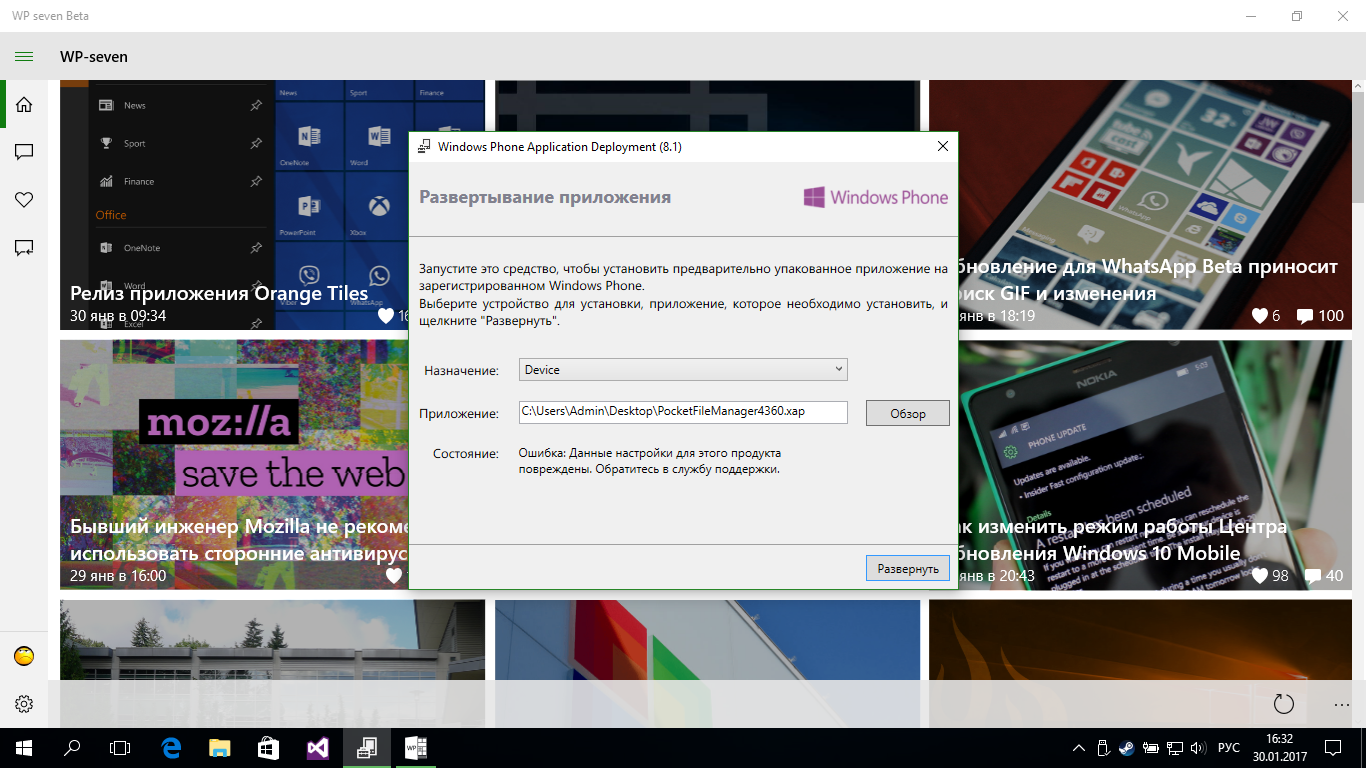Switch to Visual Studio on taskbar
The width and height of the screenshot is (1366, 768).
(x=317, y=747)
